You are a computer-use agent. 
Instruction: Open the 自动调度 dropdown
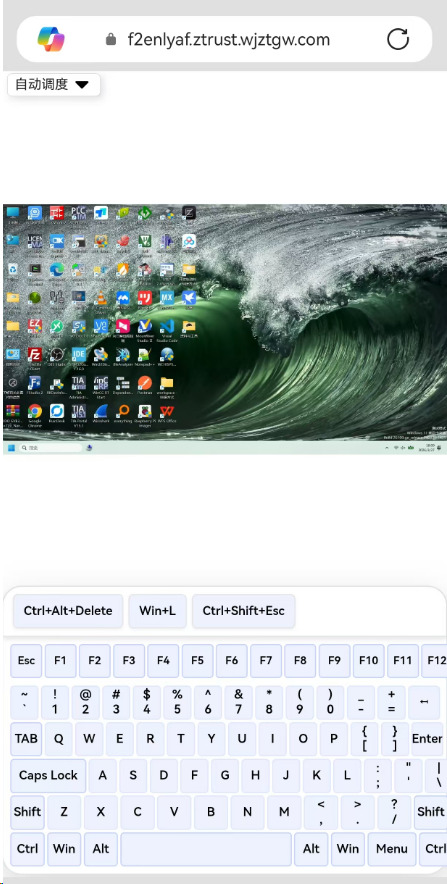click(x=54, y=85)
